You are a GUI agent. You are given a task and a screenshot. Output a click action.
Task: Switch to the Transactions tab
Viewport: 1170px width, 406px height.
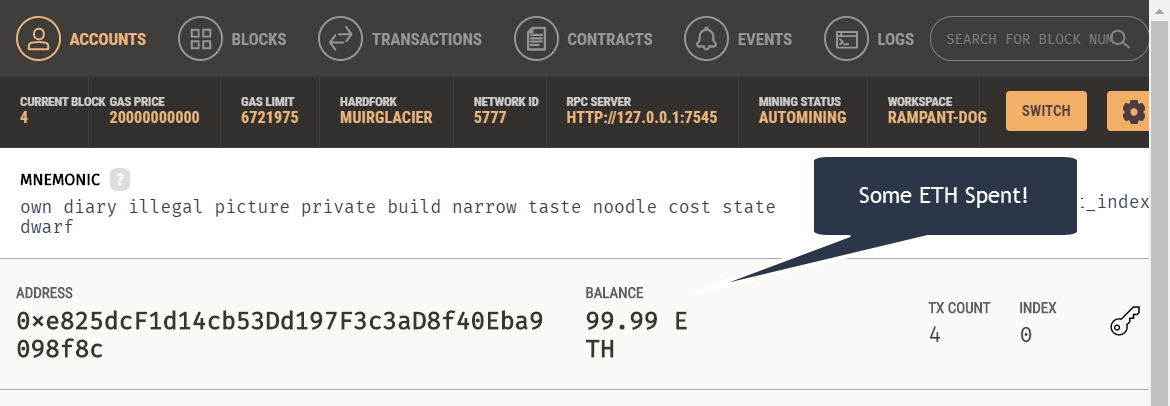point(427,39)
